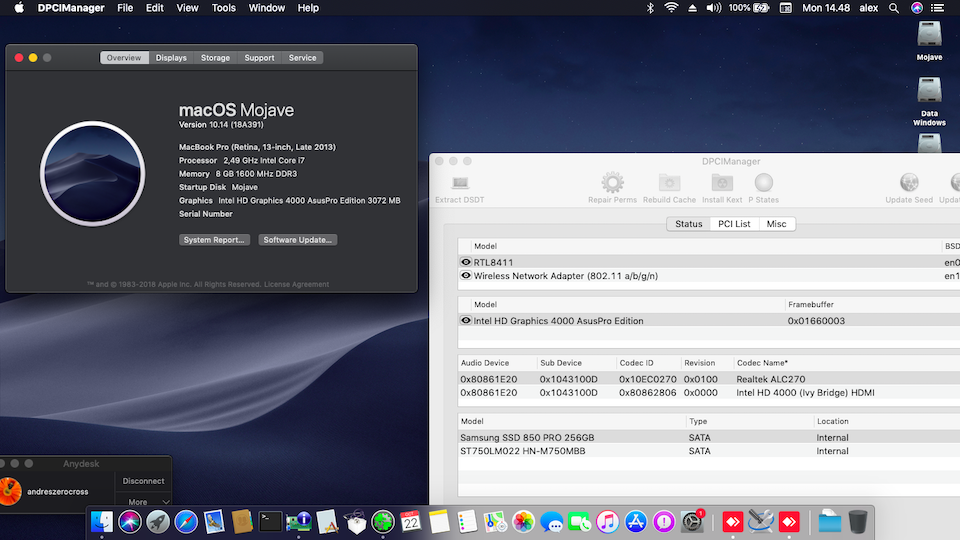Click the P States icon
The image size is (960, 540).
coord(764,183)
